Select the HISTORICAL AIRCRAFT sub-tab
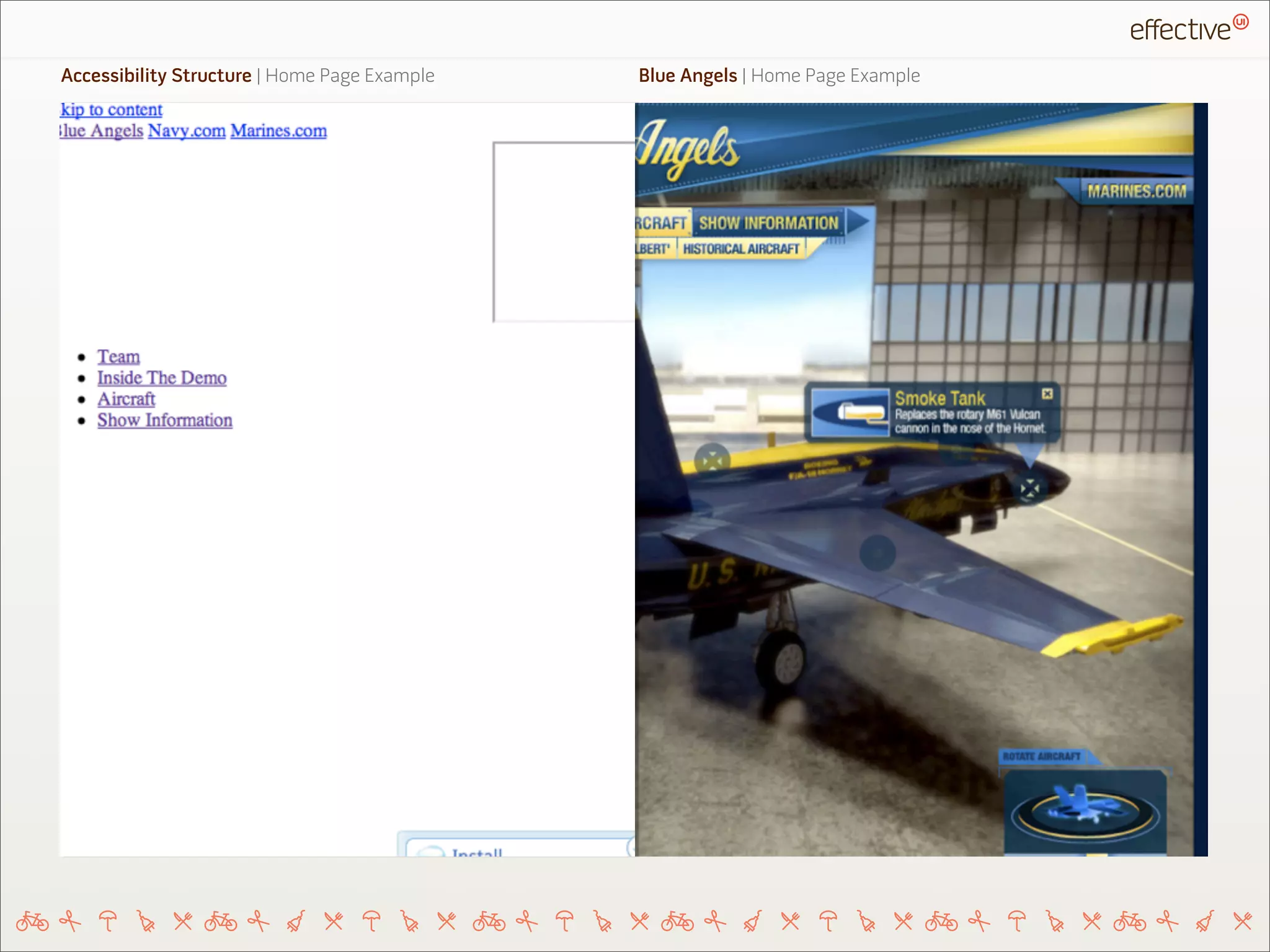 pos(742,249)
